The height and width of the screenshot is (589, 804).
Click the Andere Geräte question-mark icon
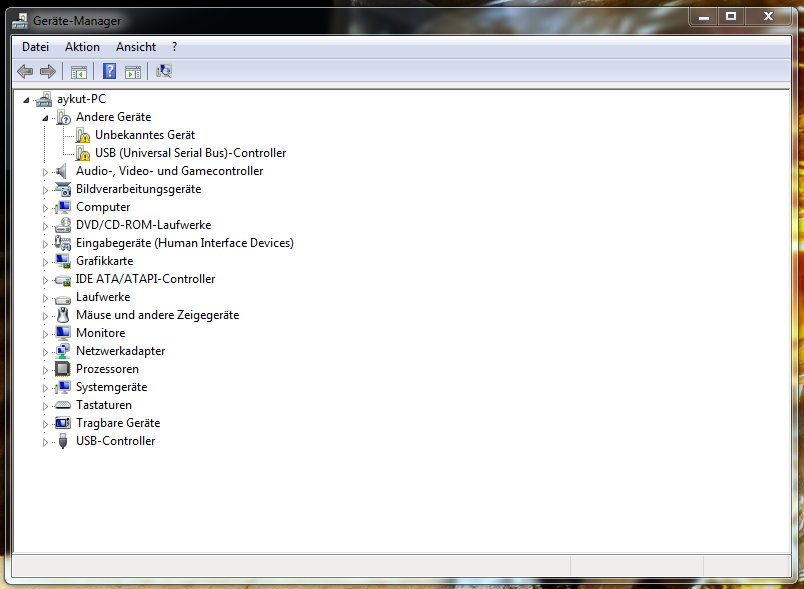click(63, 117)
